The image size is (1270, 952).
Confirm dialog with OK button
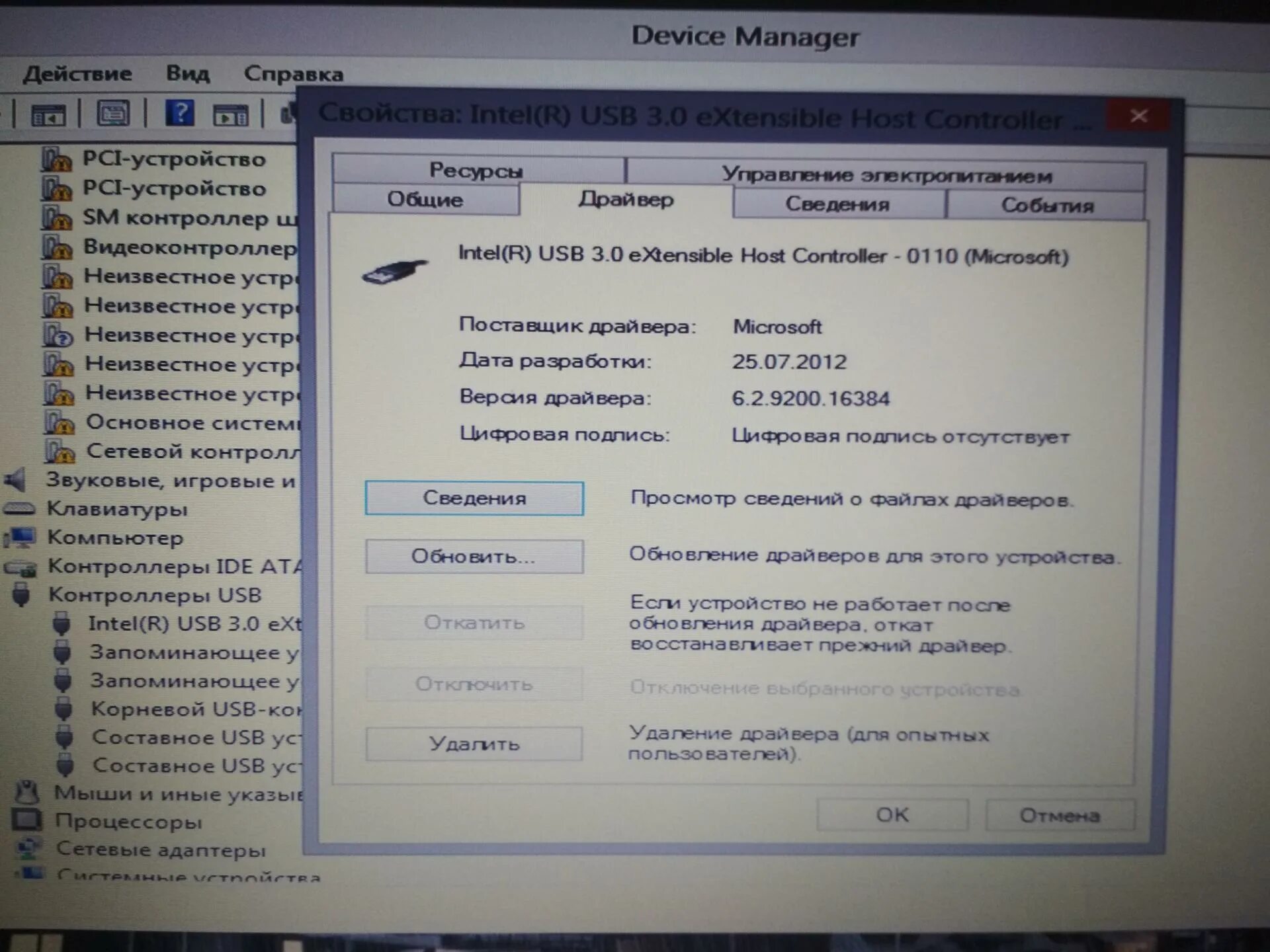point(892,814)
